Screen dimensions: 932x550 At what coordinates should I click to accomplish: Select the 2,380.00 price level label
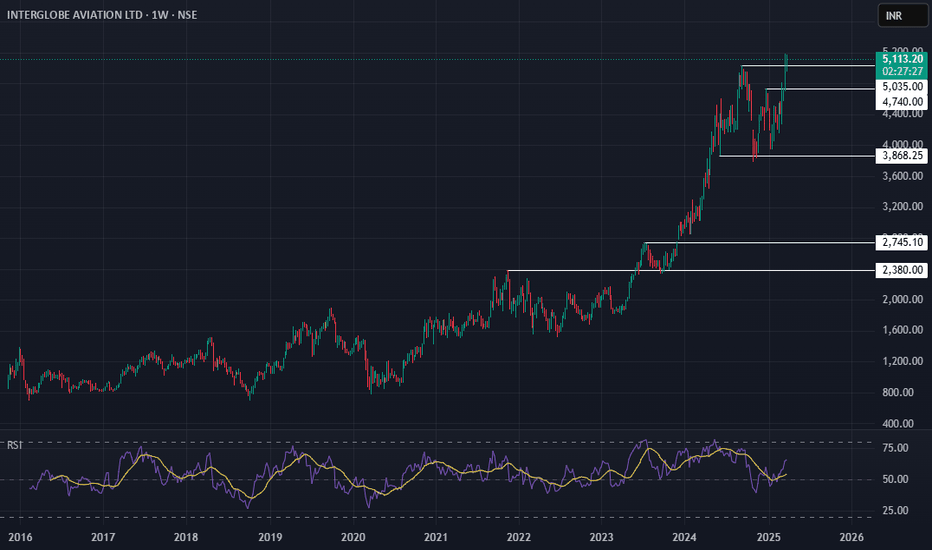click(902, 270)
